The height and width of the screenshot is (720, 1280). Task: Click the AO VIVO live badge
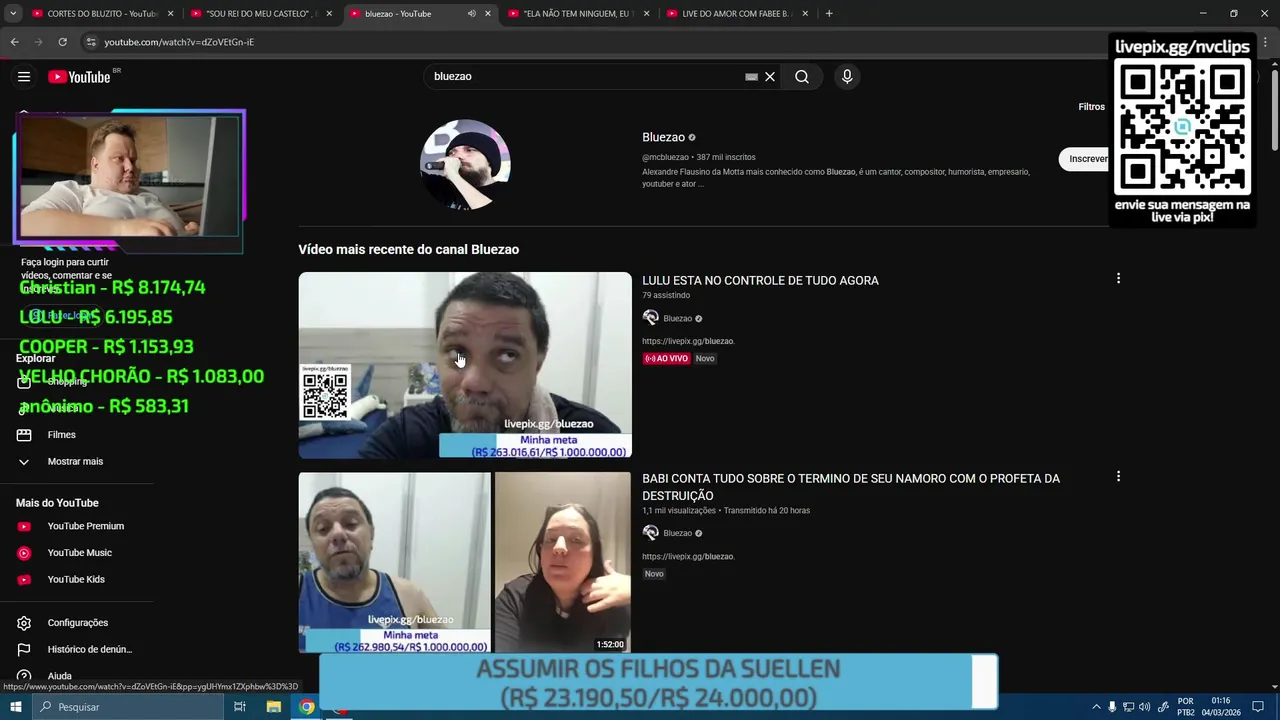pos(666,358)
